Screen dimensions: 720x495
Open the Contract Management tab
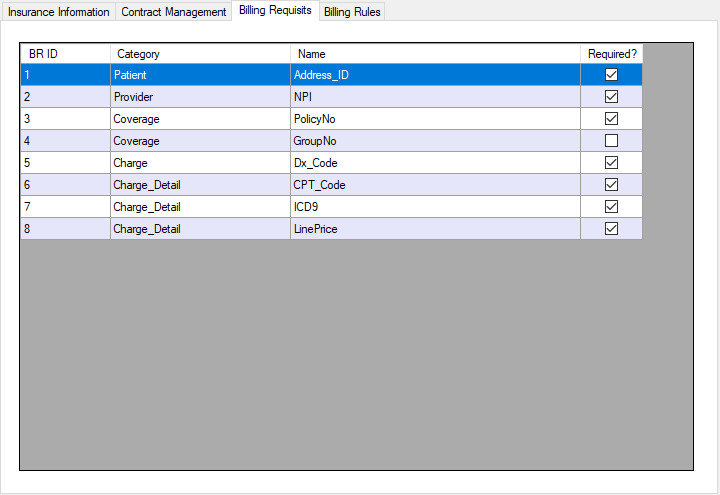(x=173, y=12)
